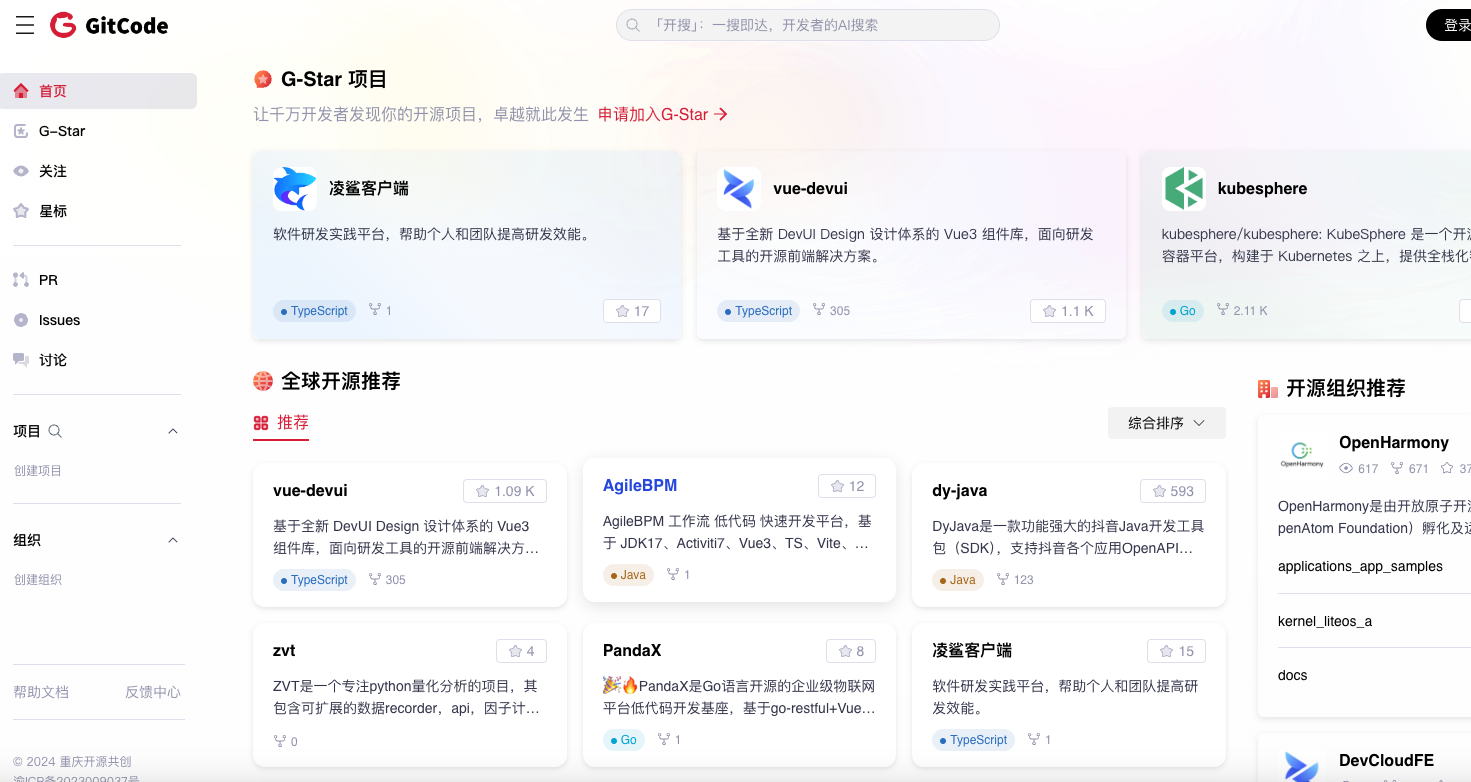Click the Issues icon in sidebar
Viewport: 1471px width, 782px height.
click(x=21, y=320)
